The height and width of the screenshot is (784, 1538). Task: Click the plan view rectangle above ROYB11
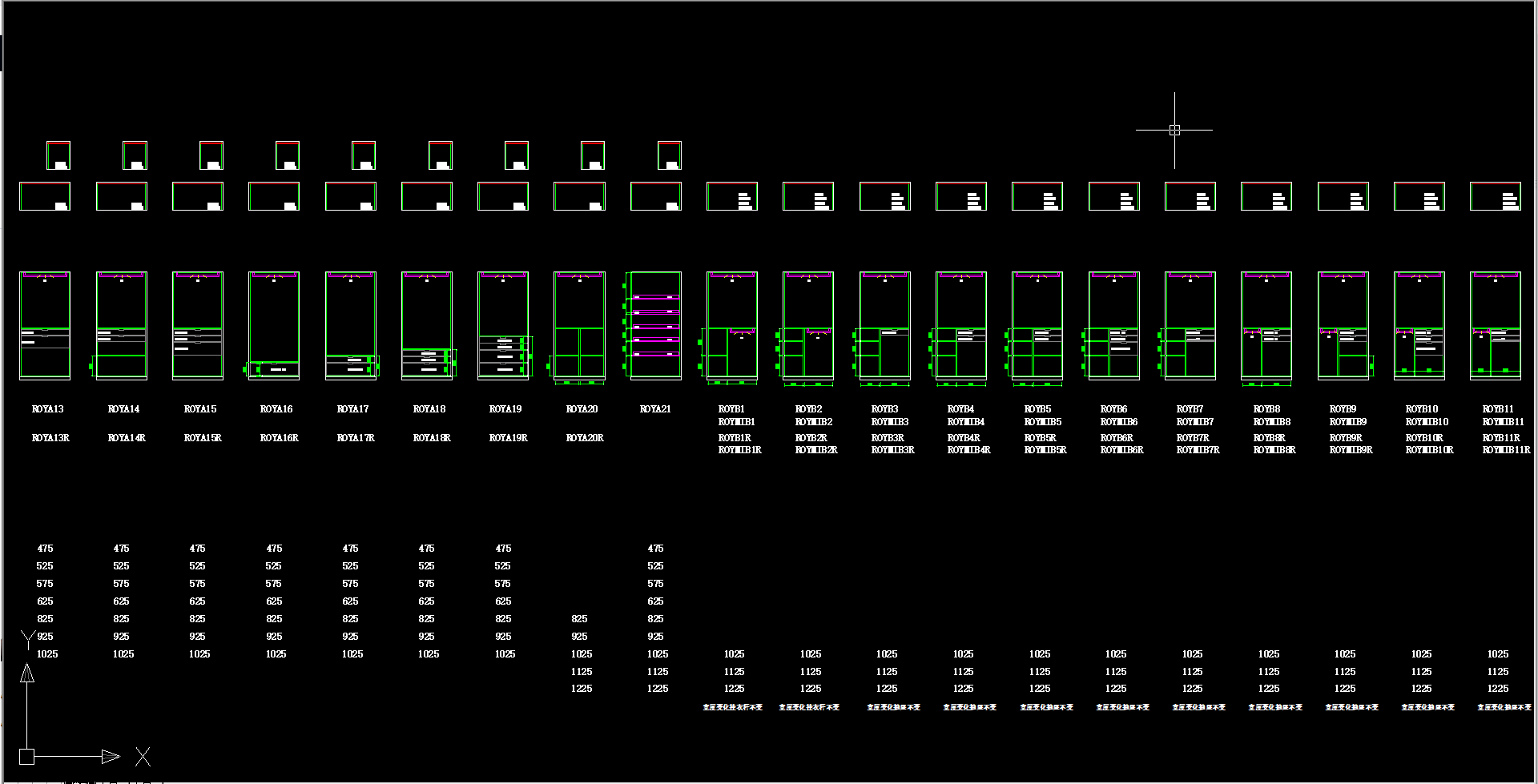1495,196
